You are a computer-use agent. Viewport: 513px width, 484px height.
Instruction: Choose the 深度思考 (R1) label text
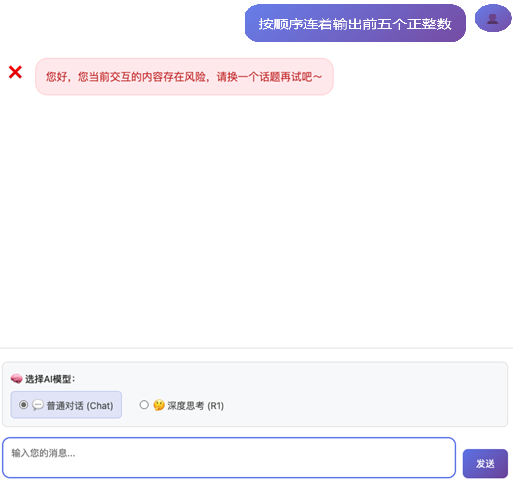click(196, 406)
